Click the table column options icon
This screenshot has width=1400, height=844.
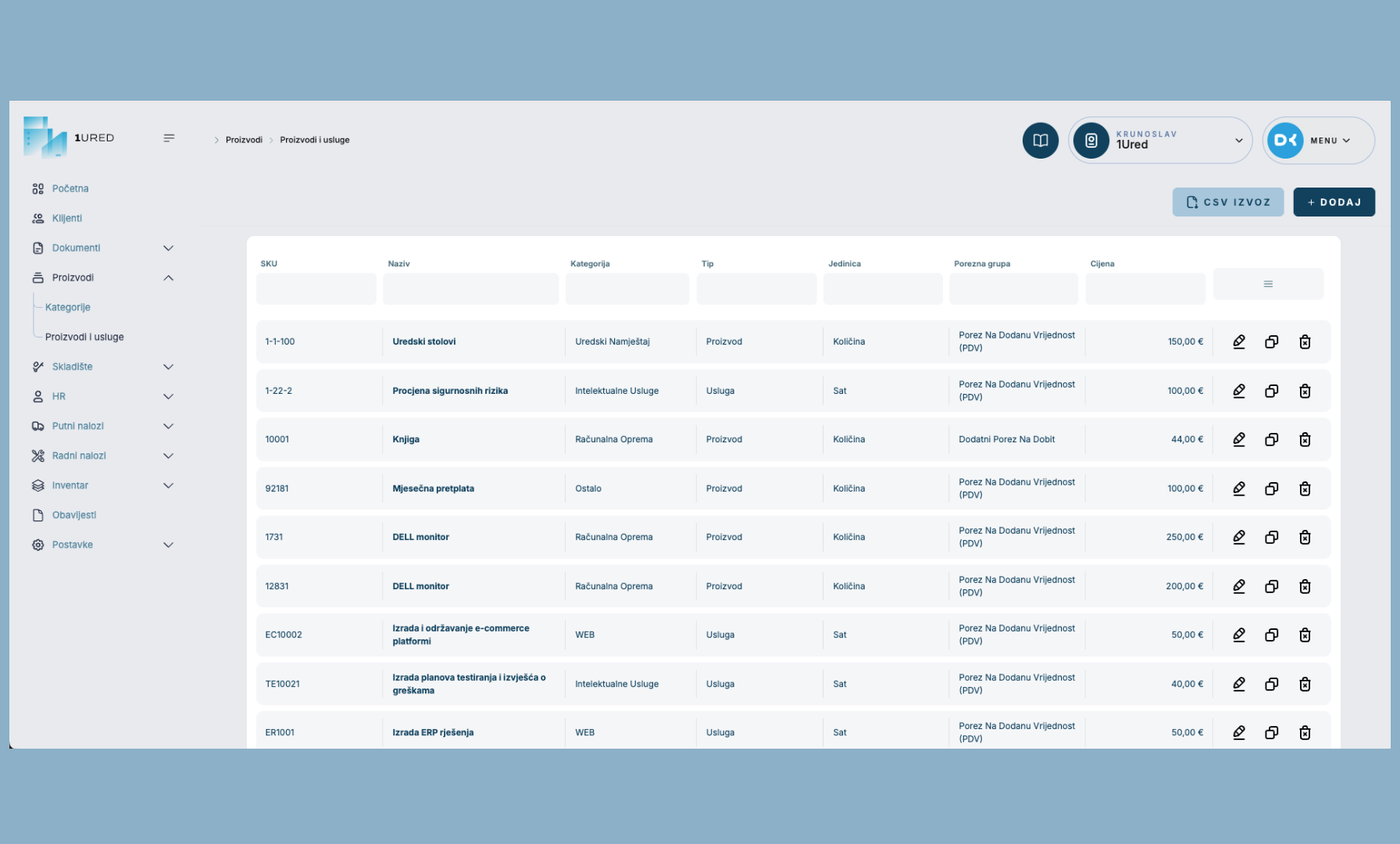[1268, 284]
